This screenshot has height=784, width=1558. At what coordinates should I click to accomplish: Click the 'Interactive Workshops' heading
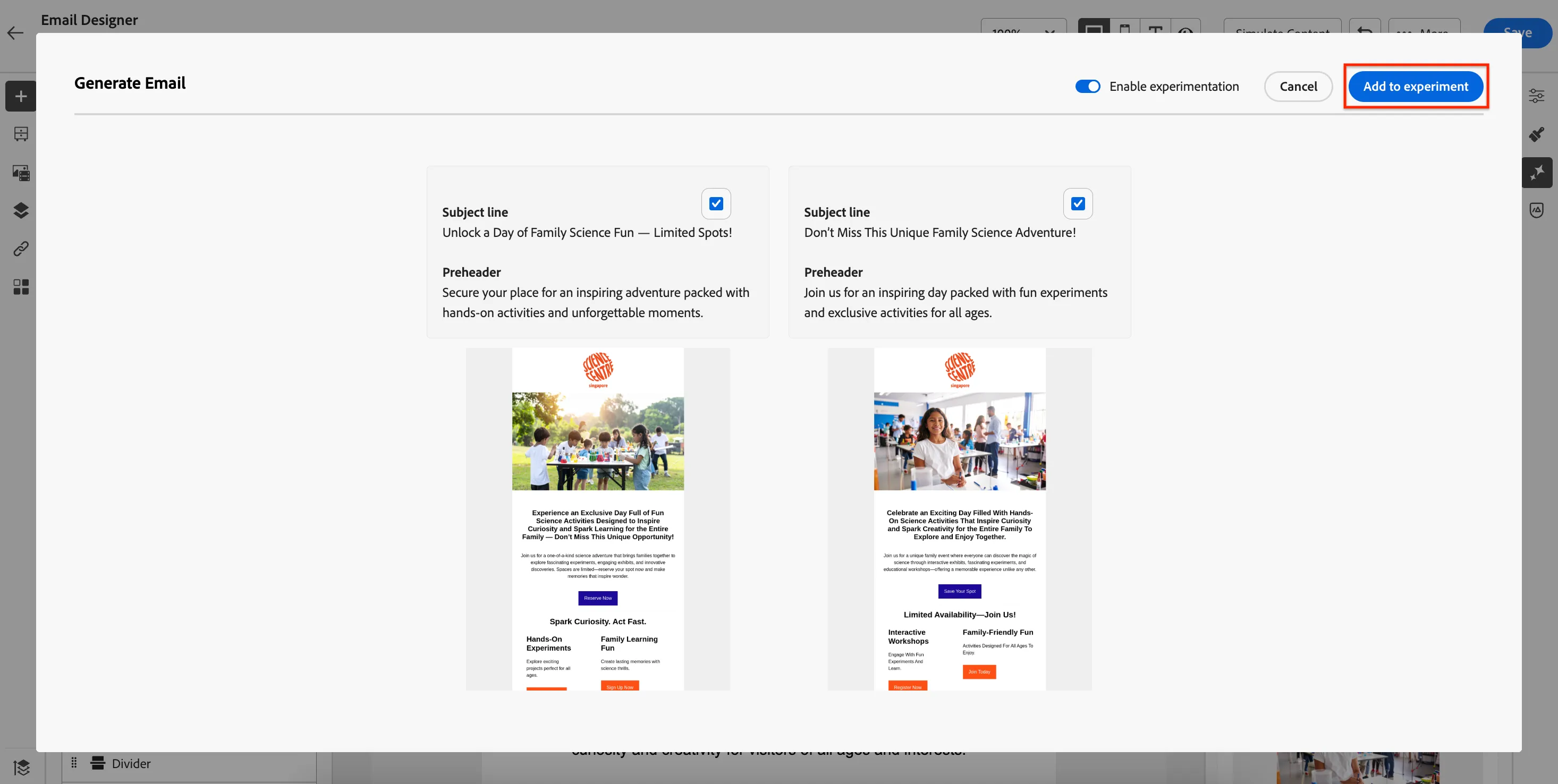(909, 636)
